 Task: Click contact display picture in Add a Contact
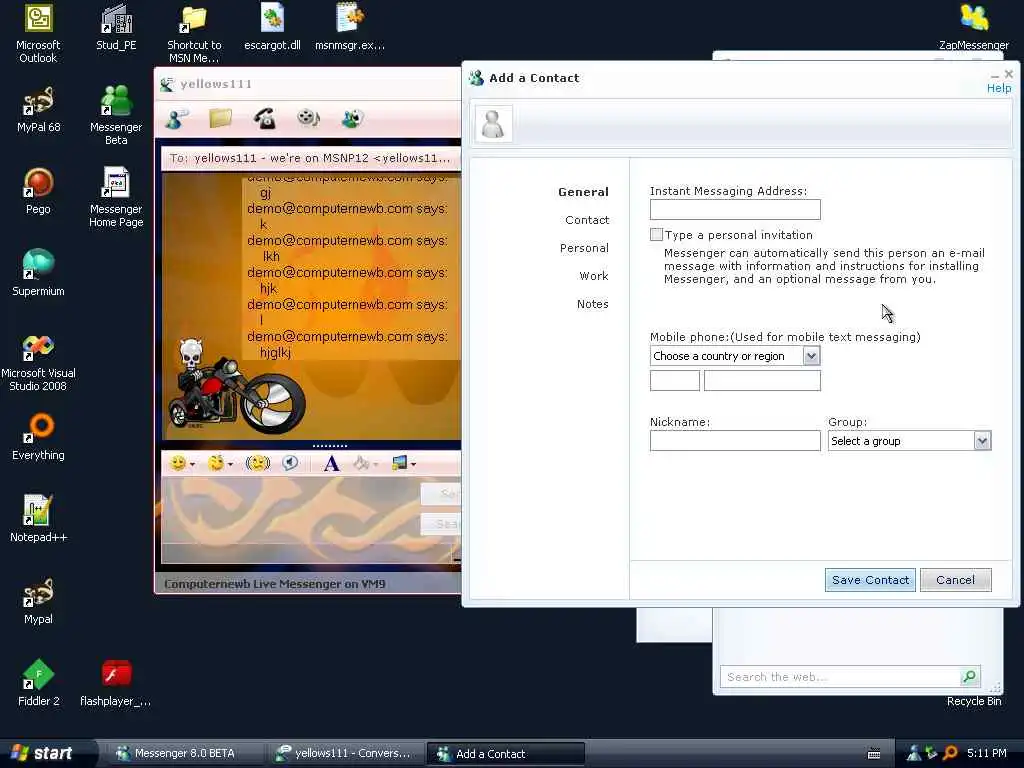[x=493, y=123]
